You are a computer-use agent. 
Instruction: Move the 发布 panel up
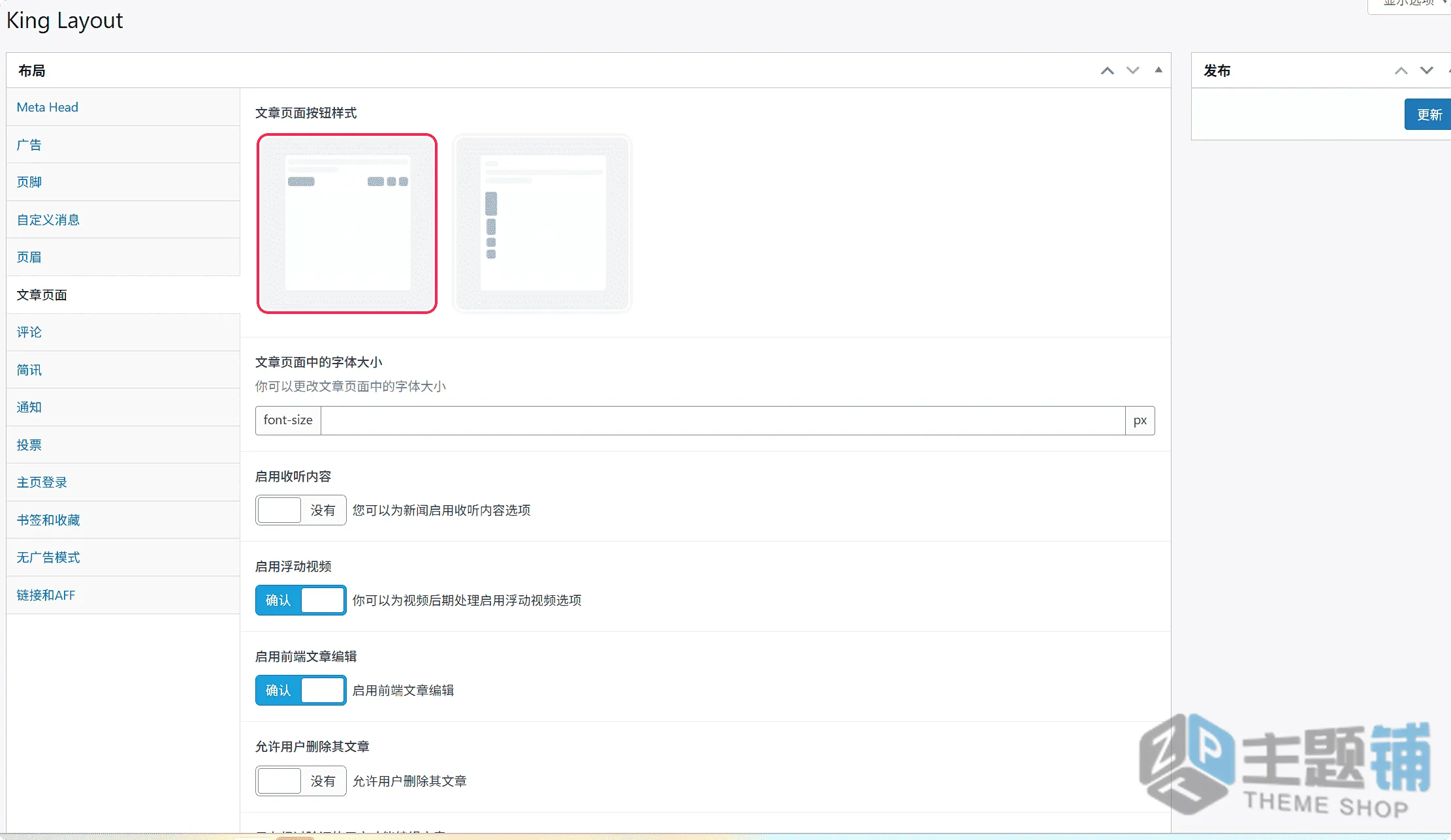(x=1401, y=70)
